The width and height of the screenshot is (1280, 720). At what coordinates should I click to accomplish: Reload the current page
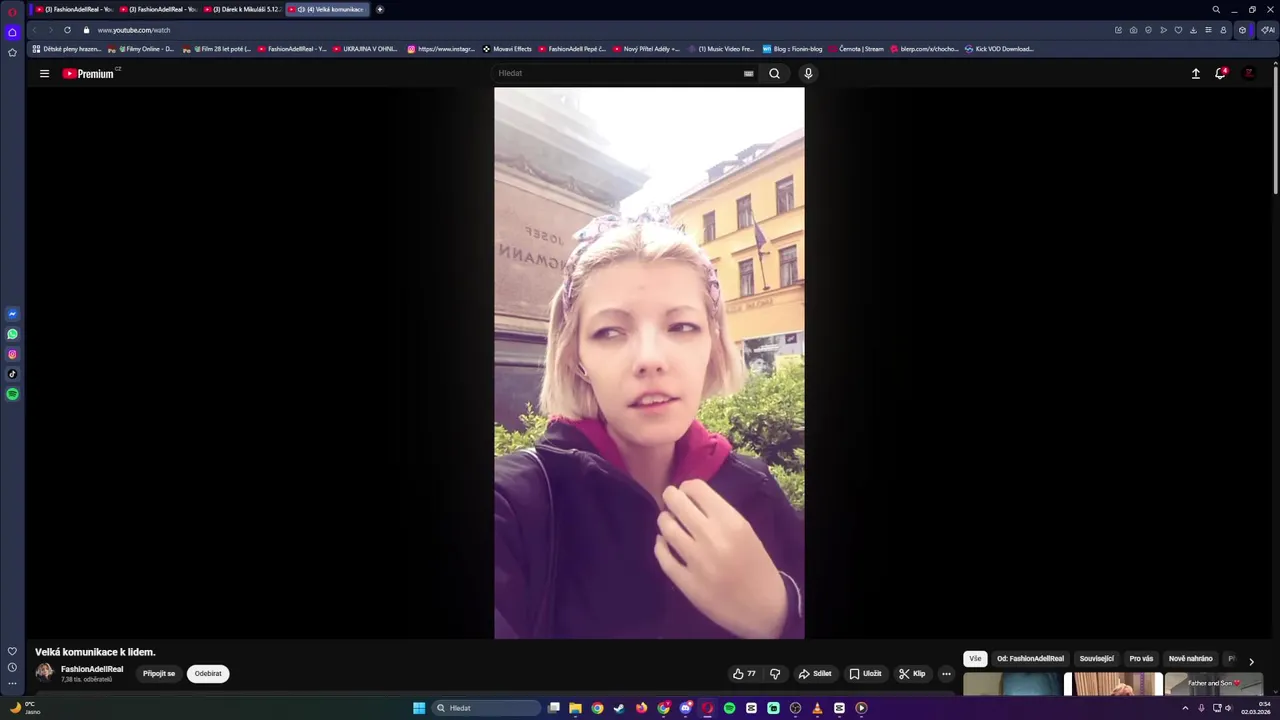(x=67, y=30)
